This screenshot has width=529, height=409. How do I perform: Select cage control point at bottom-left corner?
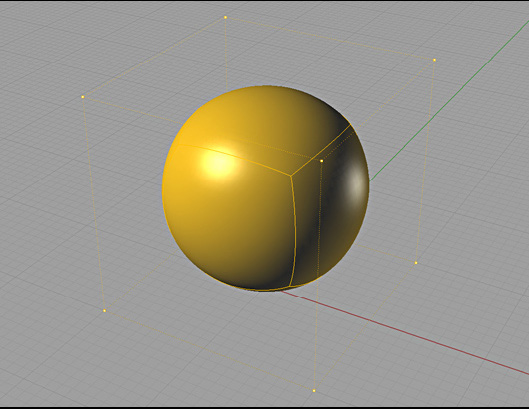click(x=104, y=310)
